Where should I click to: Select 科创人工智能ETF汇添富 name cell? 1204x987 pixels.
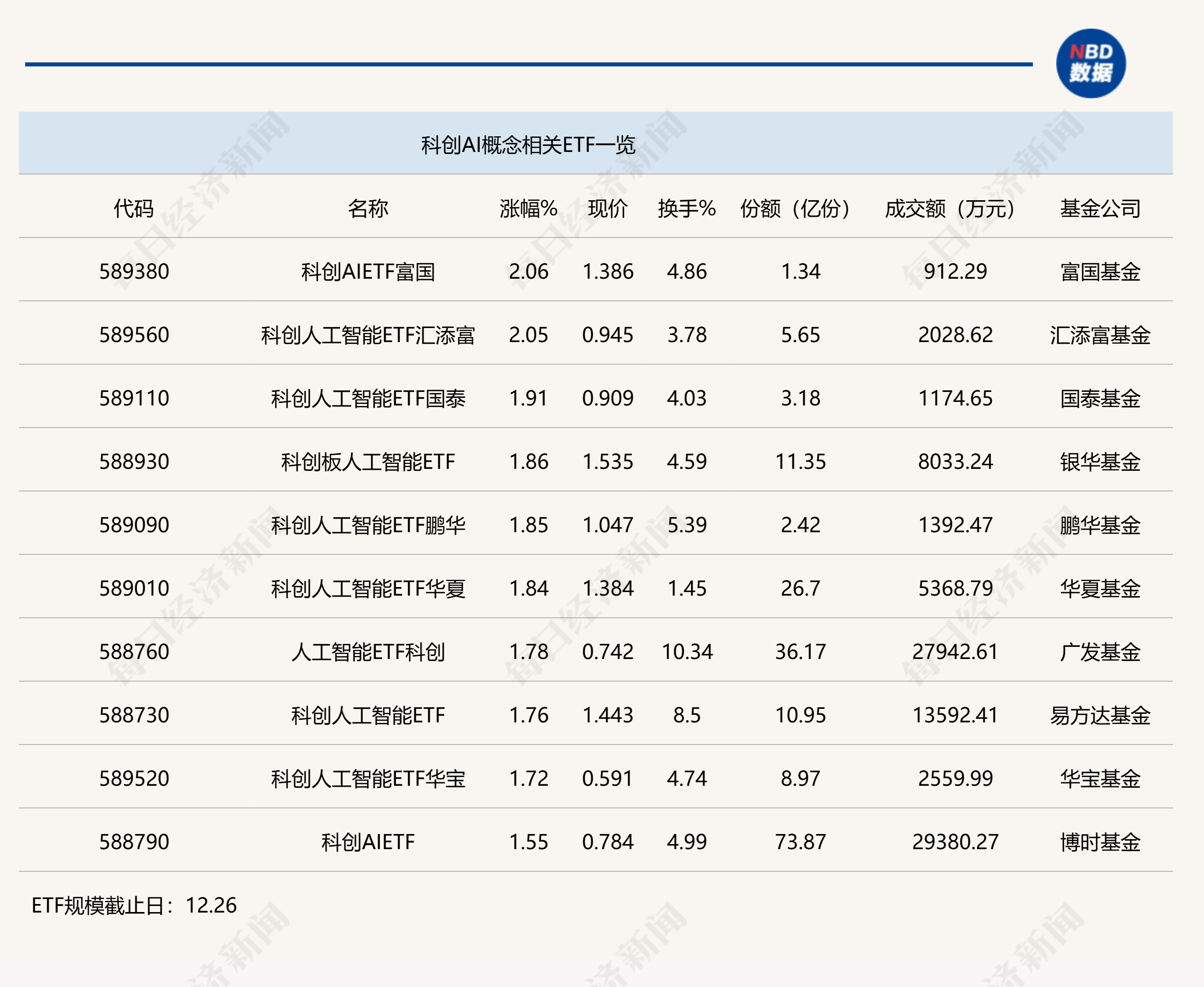point(368,335)
